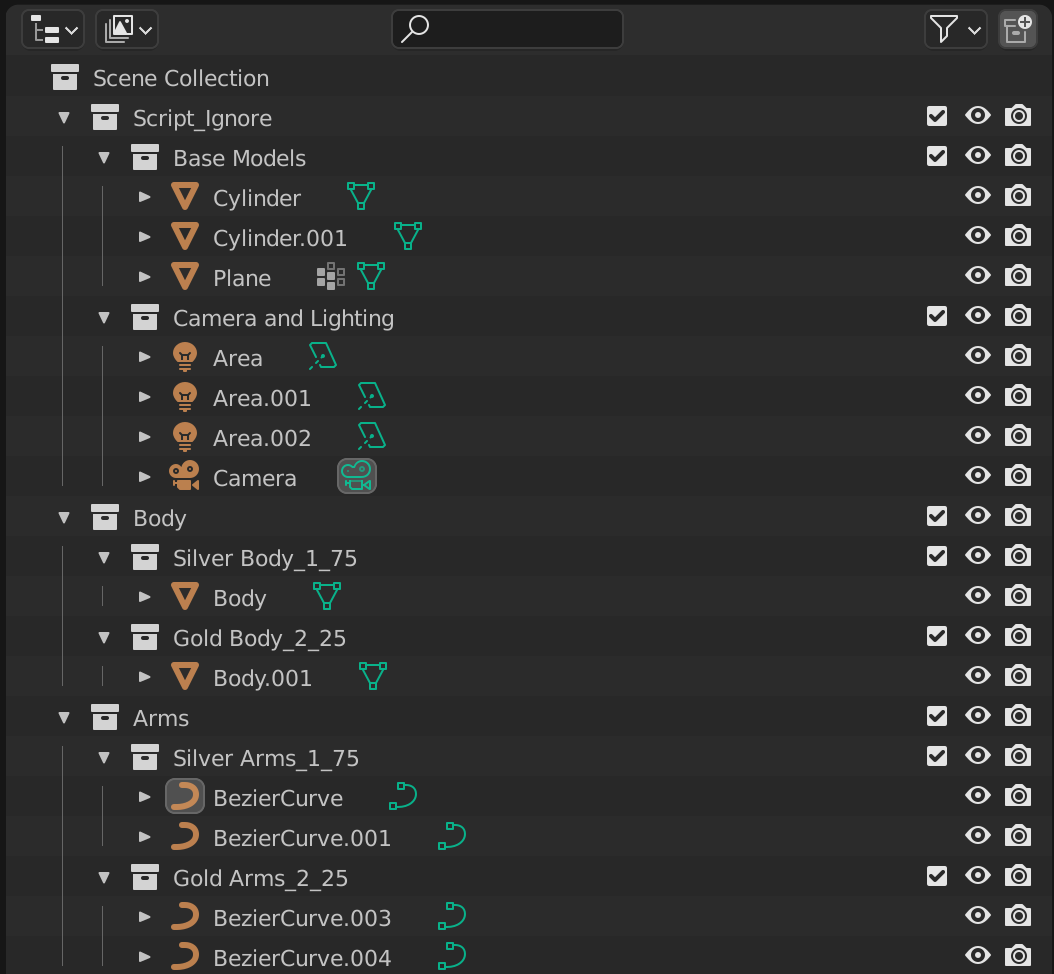Uncheck the Arms collection checkbox
This screenshot has height=974, width=1054.
click(937, 716)
